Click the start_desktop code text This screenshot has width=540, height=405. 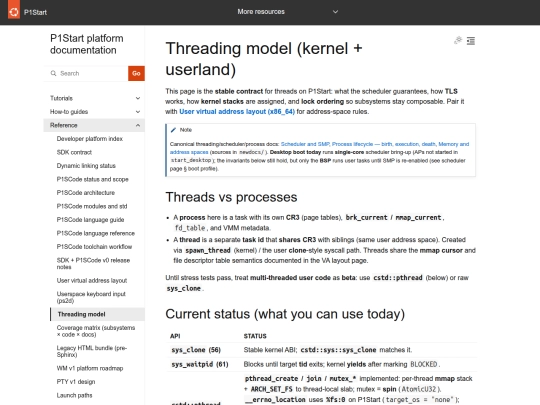click(x=191, y=160)
